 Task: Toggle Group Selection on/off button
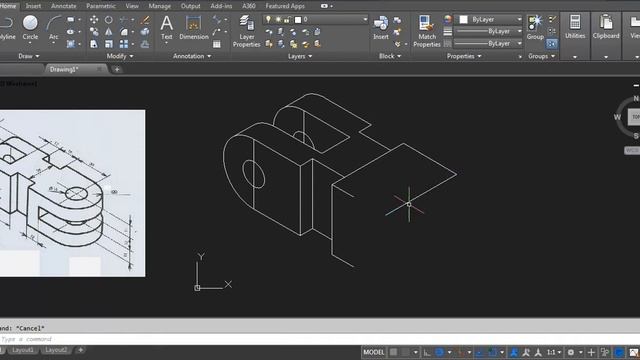coord(551,43)
